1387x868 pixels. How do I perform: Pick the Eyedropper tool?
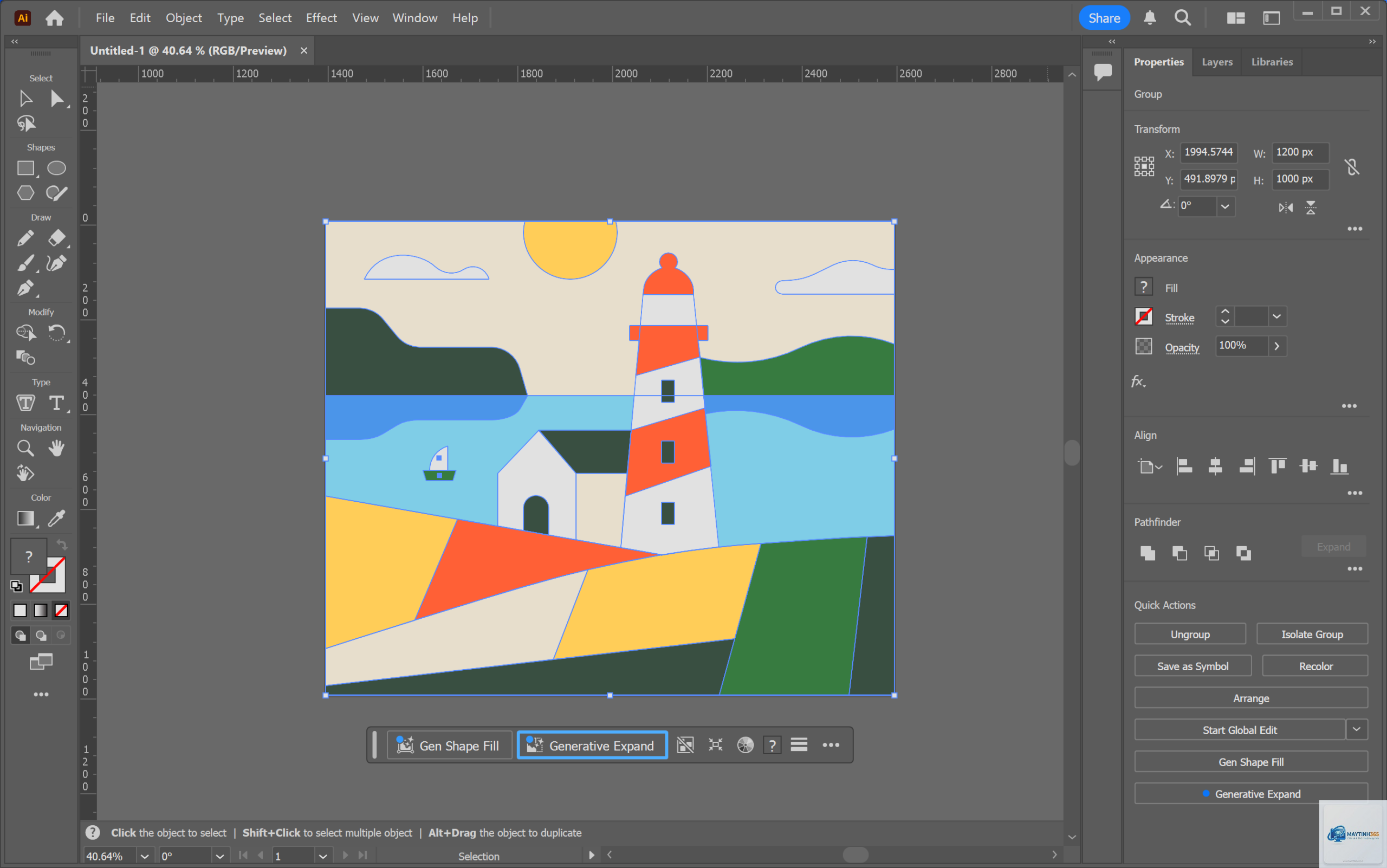(x=56, y=519)
